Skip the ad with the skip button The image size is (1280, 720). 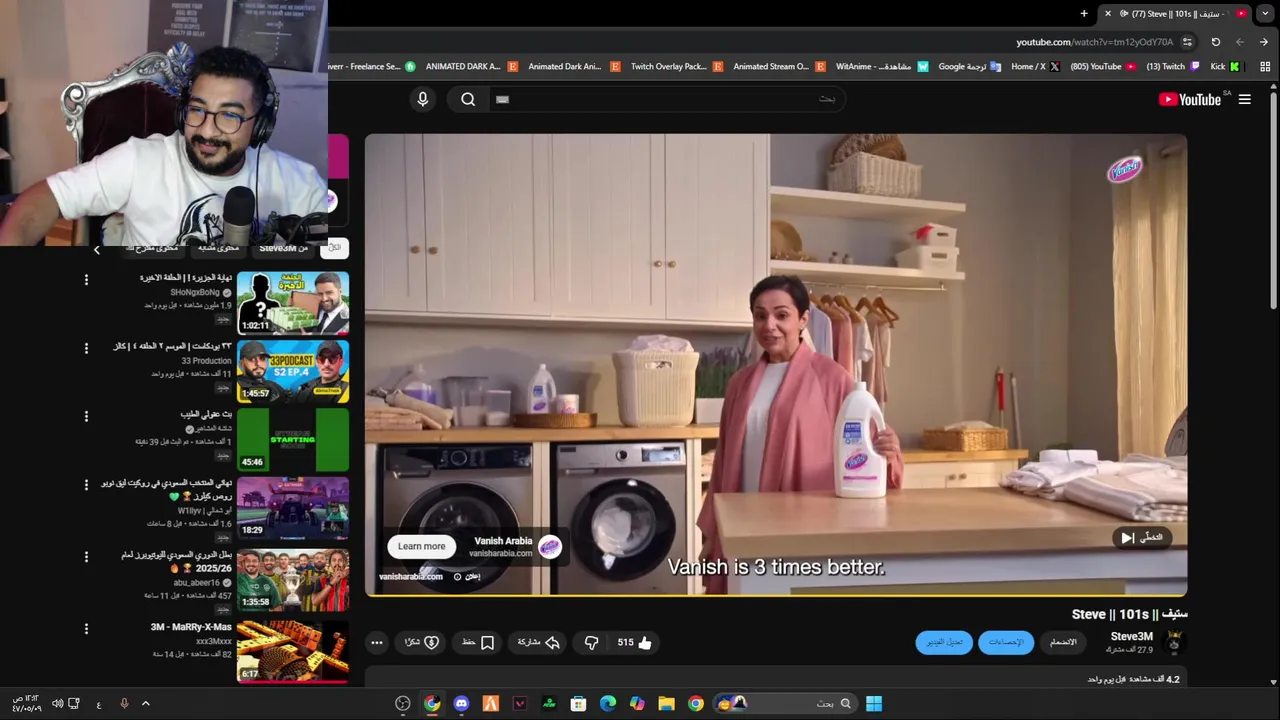pyautogui.click(x=1141, y=538)
